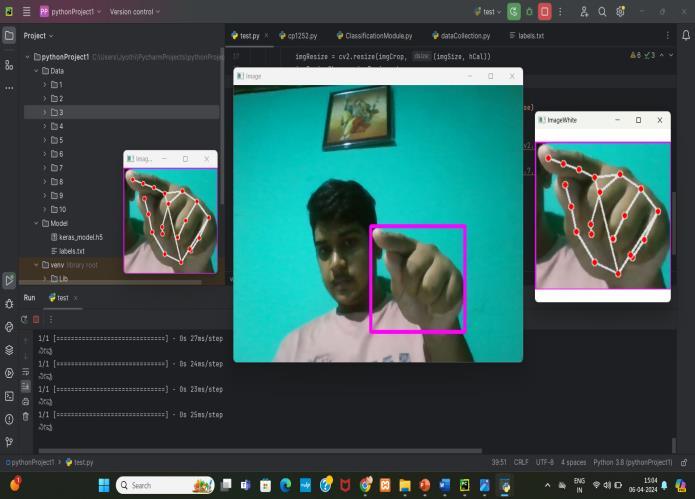Click line column 39:51 indicator
This screenshot has width=695, height=499.
coord(499,462)
